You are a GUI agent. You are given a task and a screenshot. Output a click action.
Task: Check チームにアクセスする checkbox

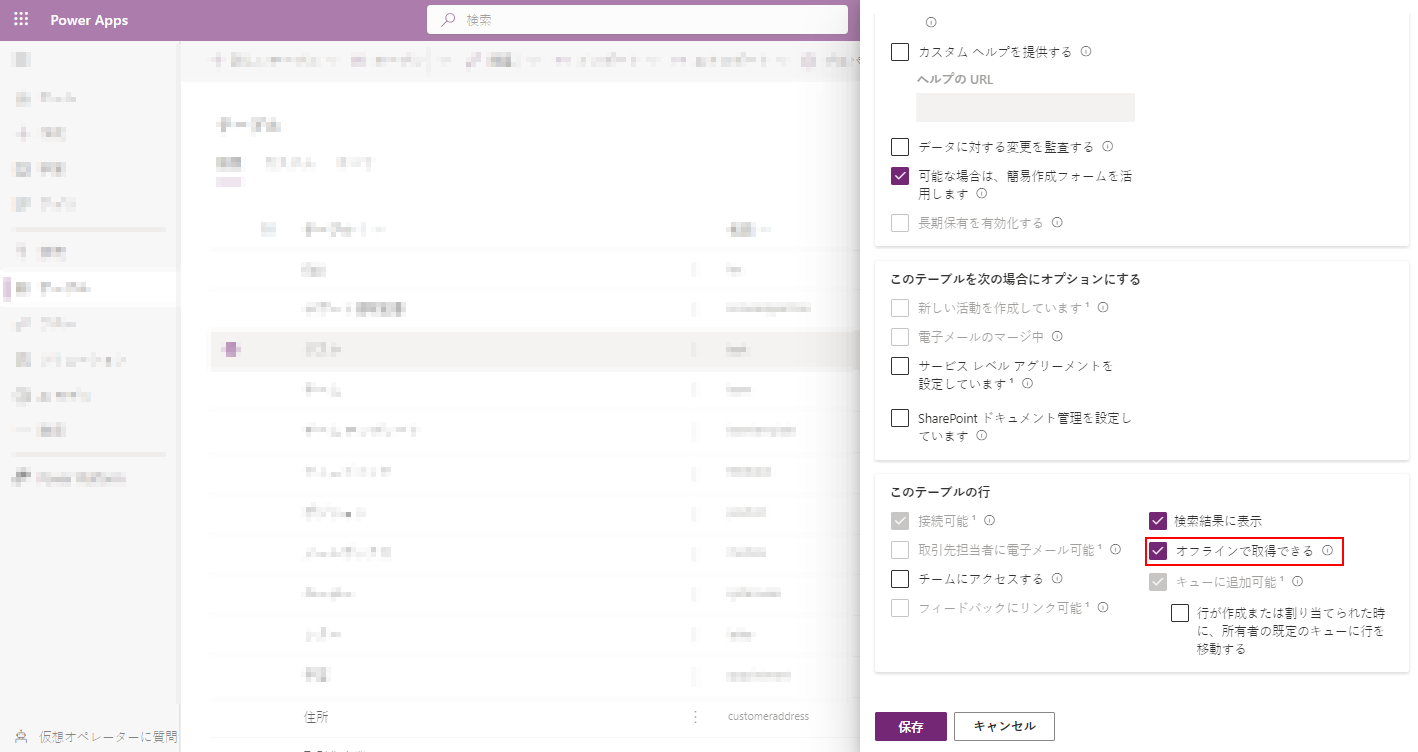click(x=900, y=578)
